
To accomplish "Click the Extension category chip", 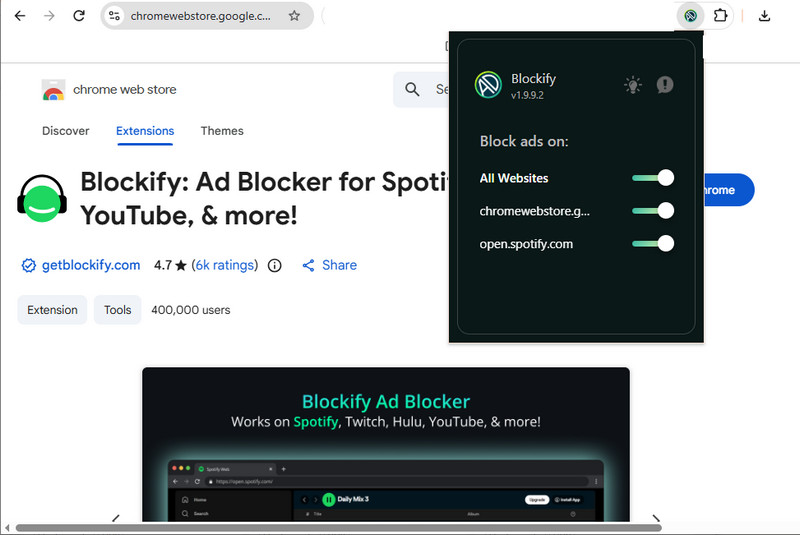I will coord(52,310).
